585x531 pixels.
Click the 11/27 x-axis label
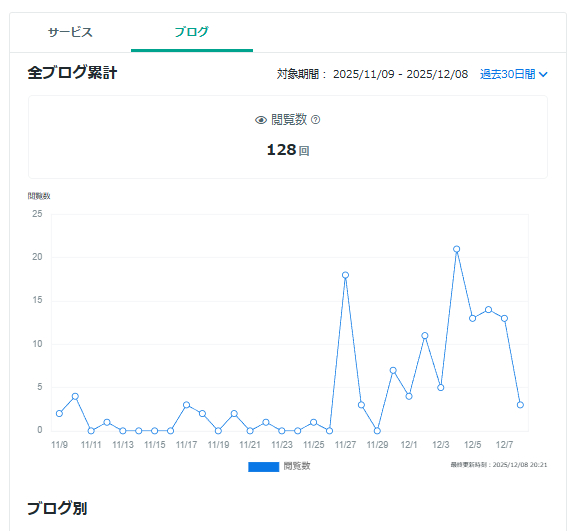click(x=345, y=445)
